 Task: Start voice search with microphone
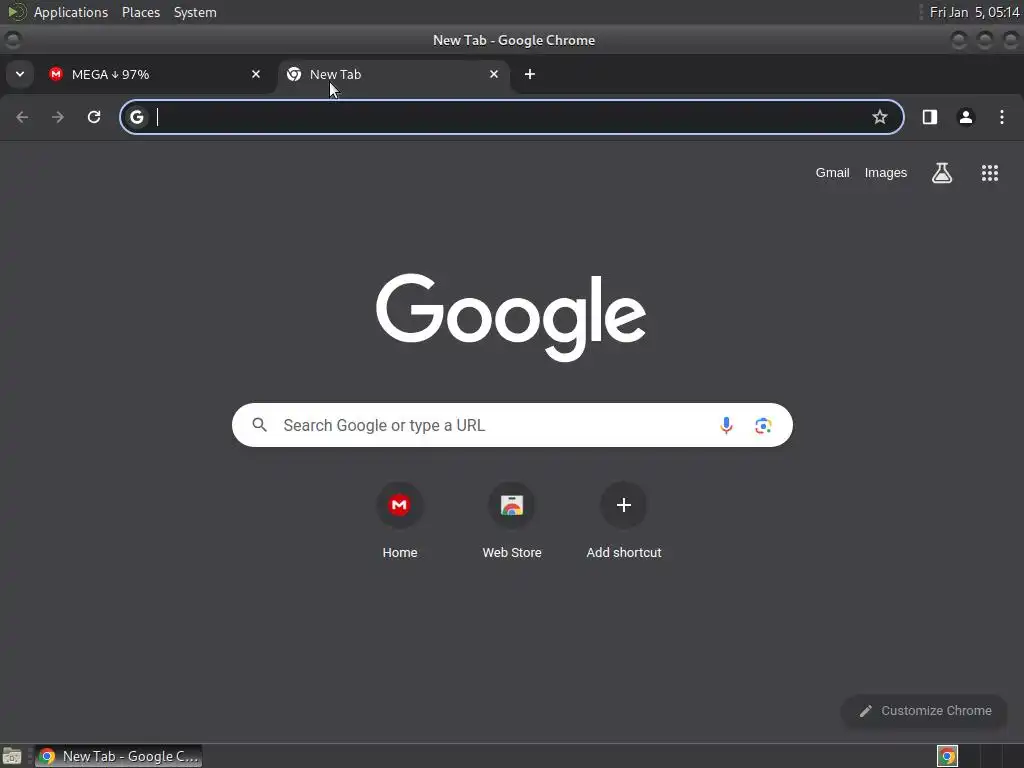[x=726, y=425]
